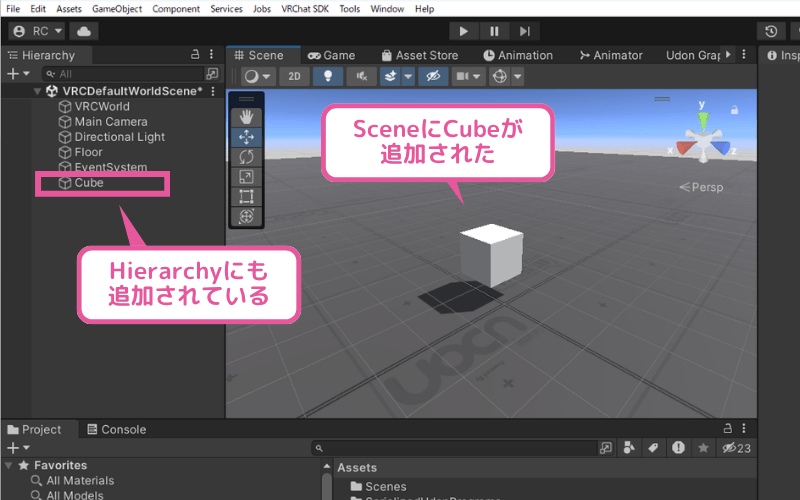Switch to the Asset Store tab
The height and width of the screenshot is (500, 800).
(x=420, y=55)
